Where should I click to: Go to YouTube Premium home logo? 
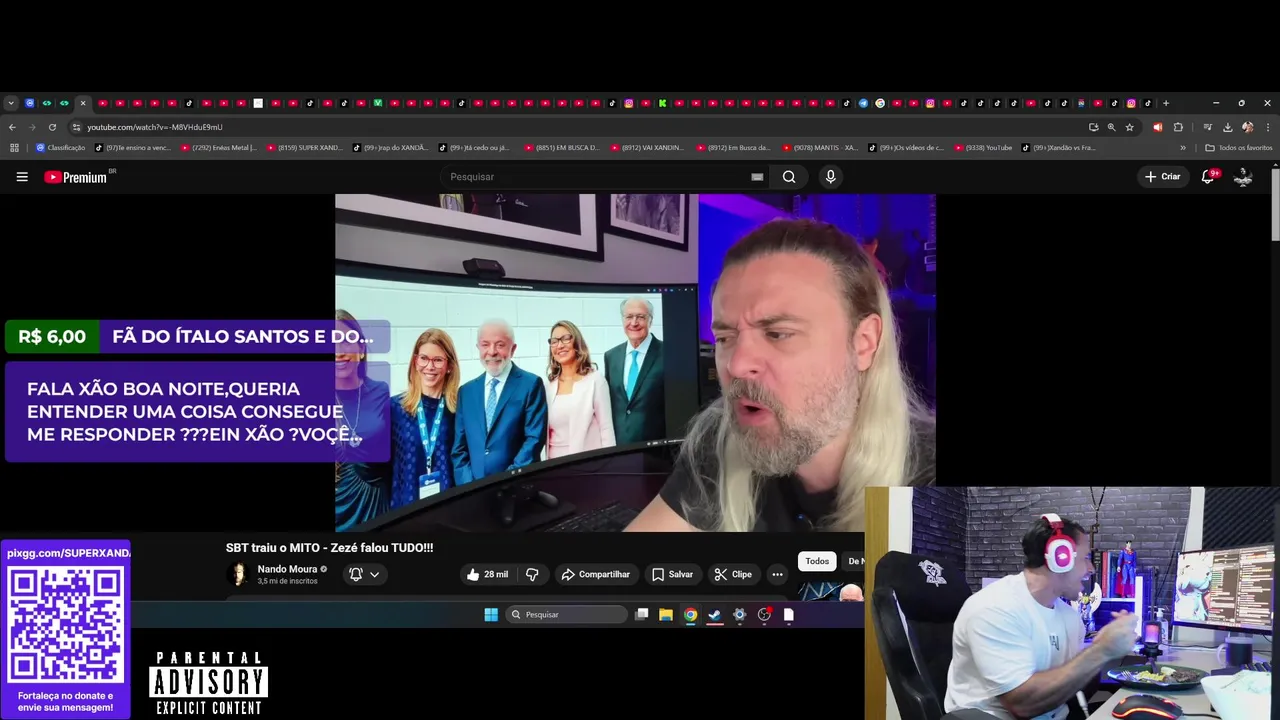coord(76,177)
